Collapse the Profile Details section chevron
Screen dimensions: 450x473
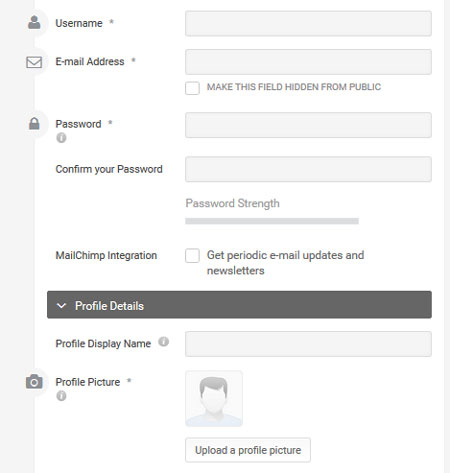tap(61, 306)
